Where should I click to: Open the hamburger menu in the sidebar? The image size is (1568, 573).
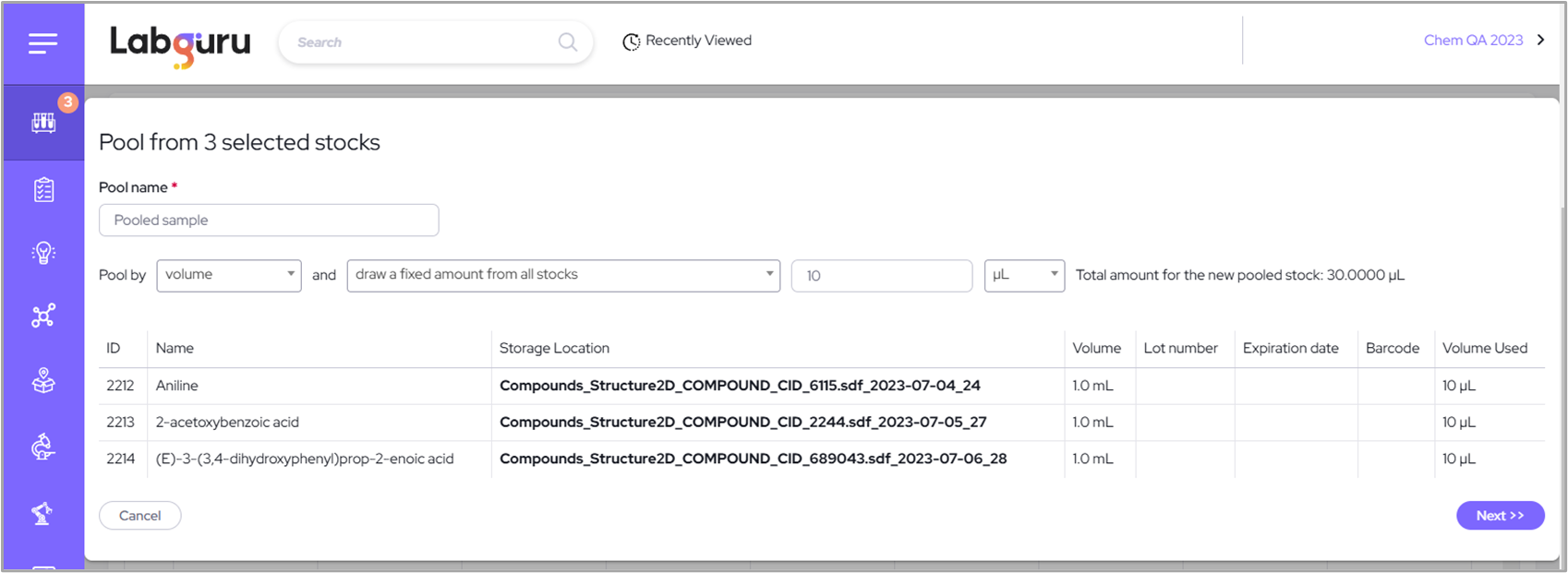(x=42, y=43)
